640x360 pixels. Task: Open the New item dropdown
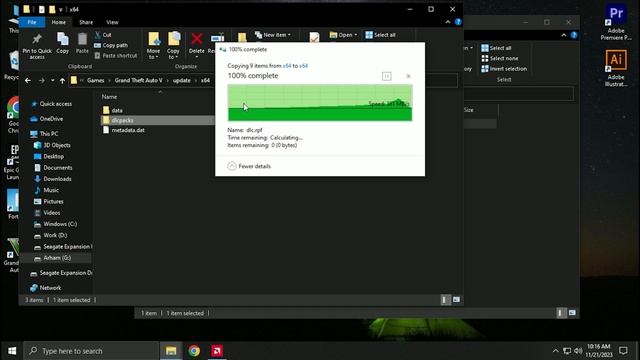pyautogui.click(x=273, y=35)
